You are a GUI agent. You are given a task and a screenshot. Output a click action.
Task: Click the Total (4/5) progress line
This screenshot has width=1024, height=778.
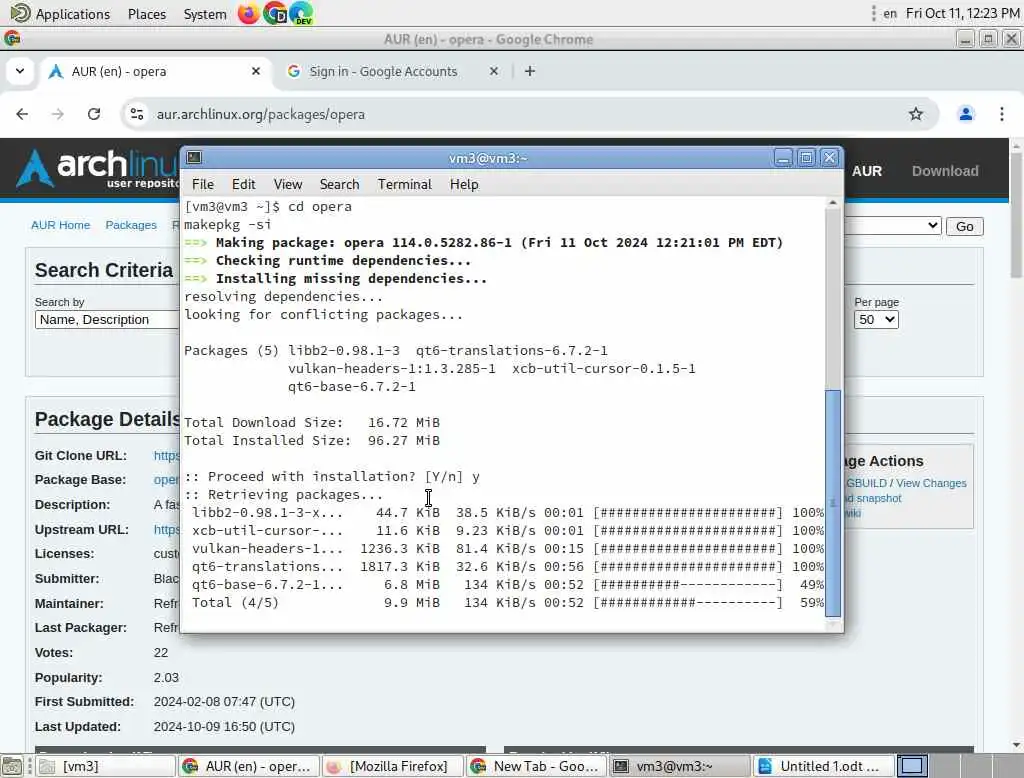pos(507,602)
